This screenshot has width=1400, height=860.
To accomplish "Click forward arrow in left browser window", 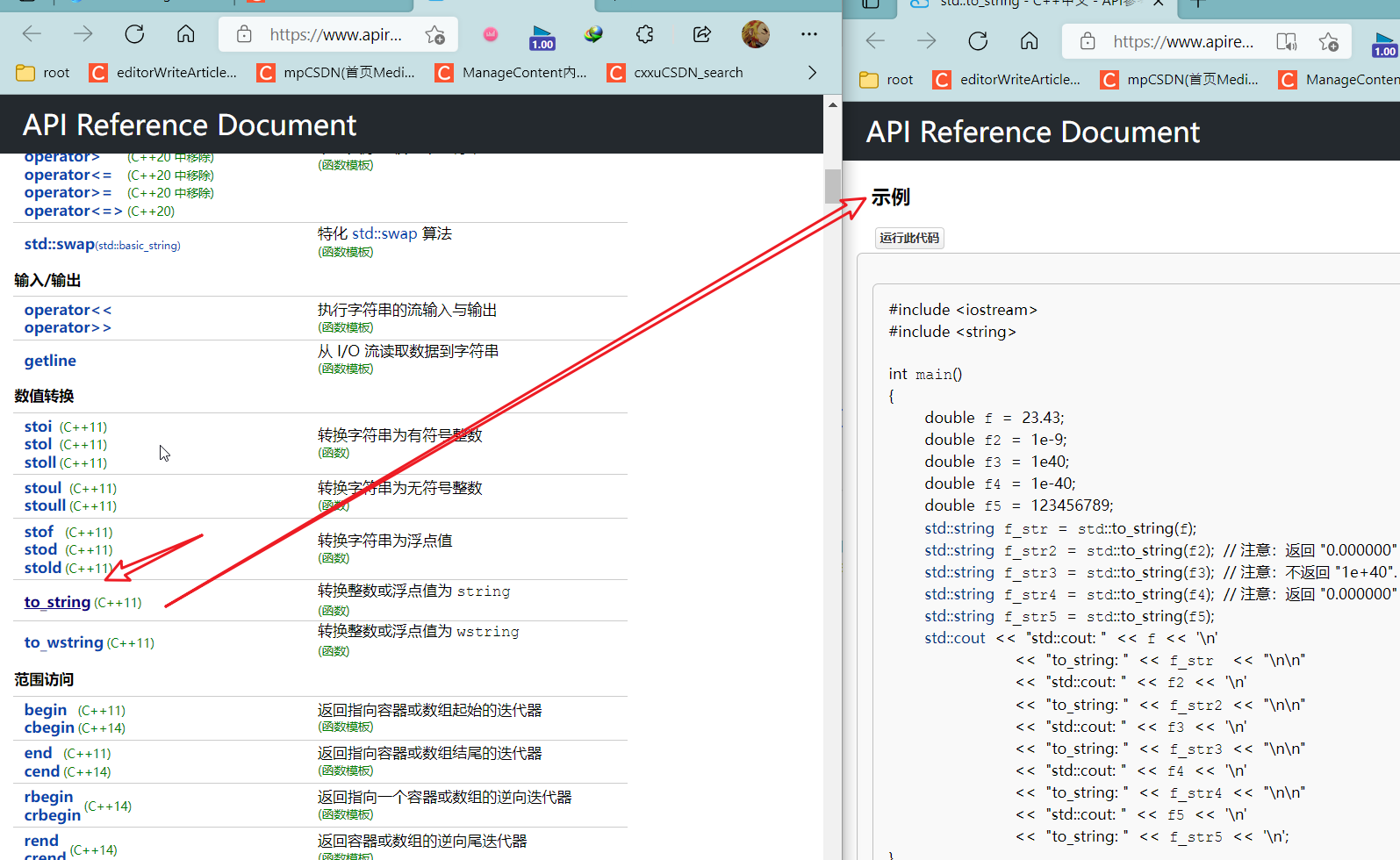I will (x=83, y=34).
